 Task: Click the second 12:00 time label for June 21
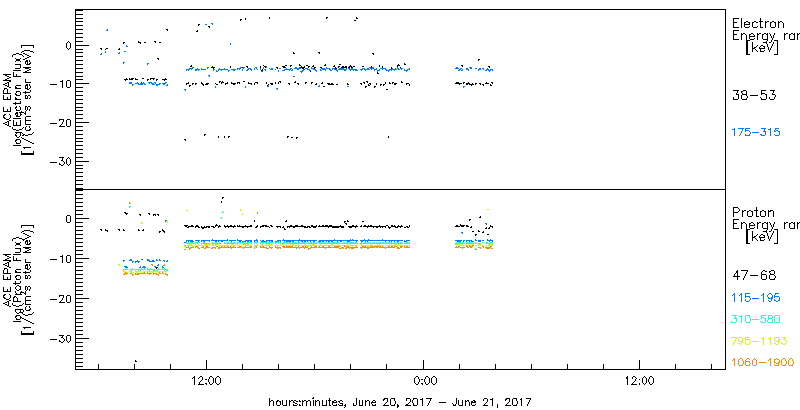(639, 382)
